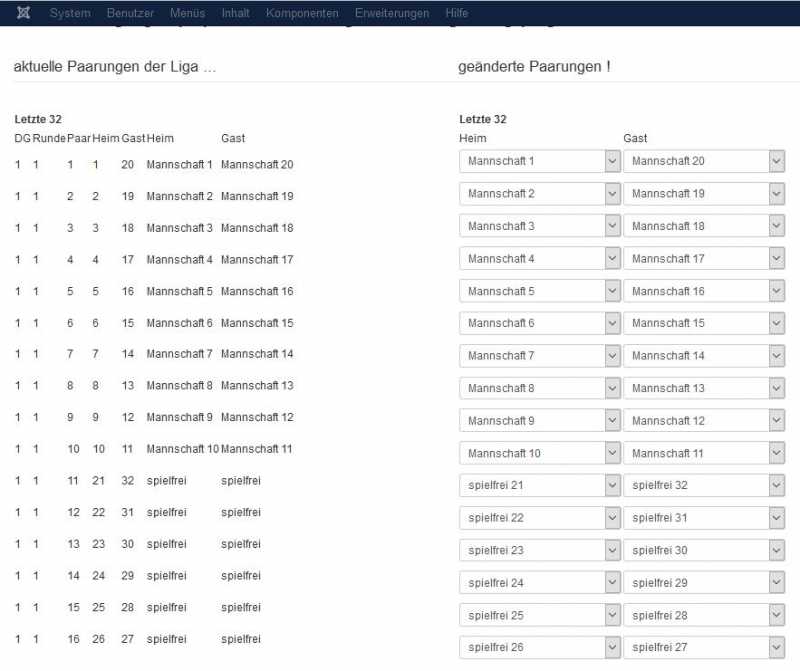
Task: Expand the spielfrei 31 guest dropdown
Action: (x=704, y=518)
